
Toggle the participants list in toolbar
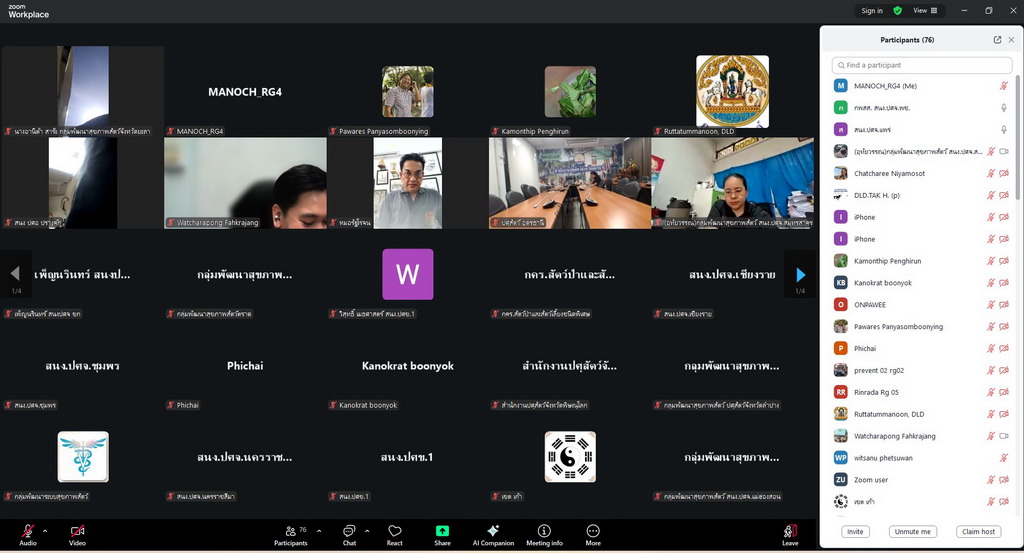(290, 534)
